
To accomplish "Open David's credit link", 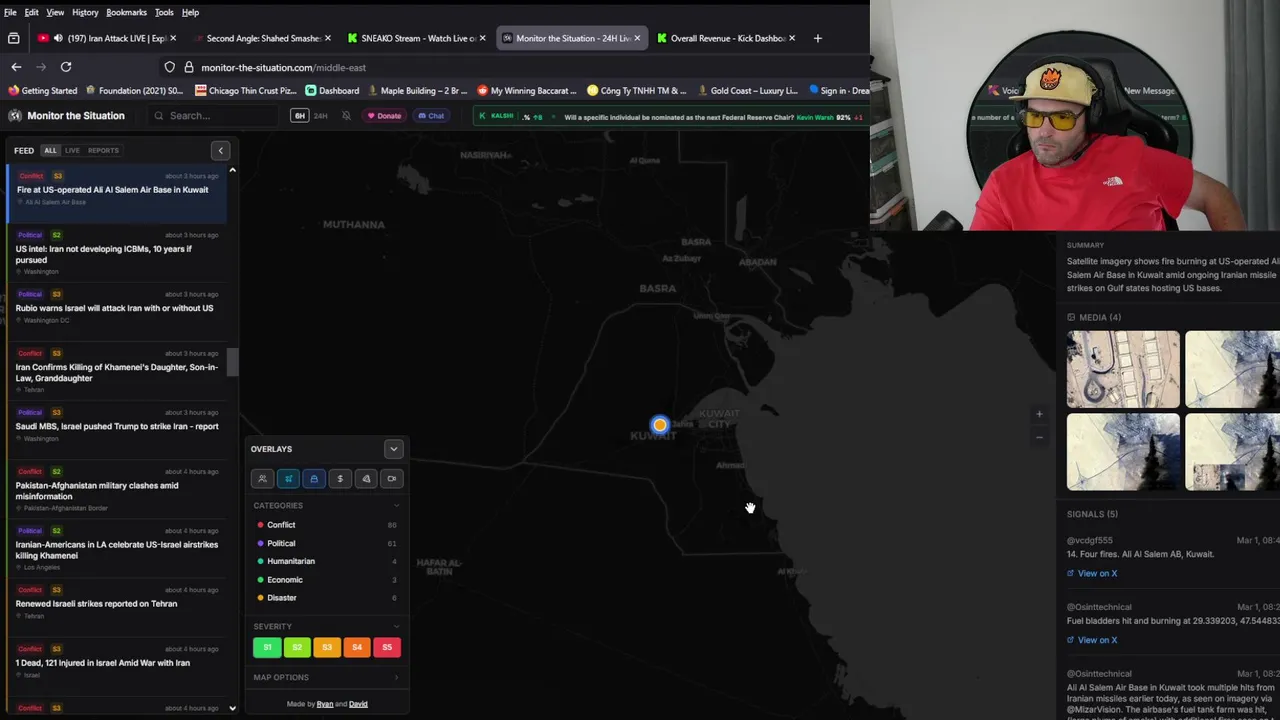I will pyautogui.click(x=358, y=704).
